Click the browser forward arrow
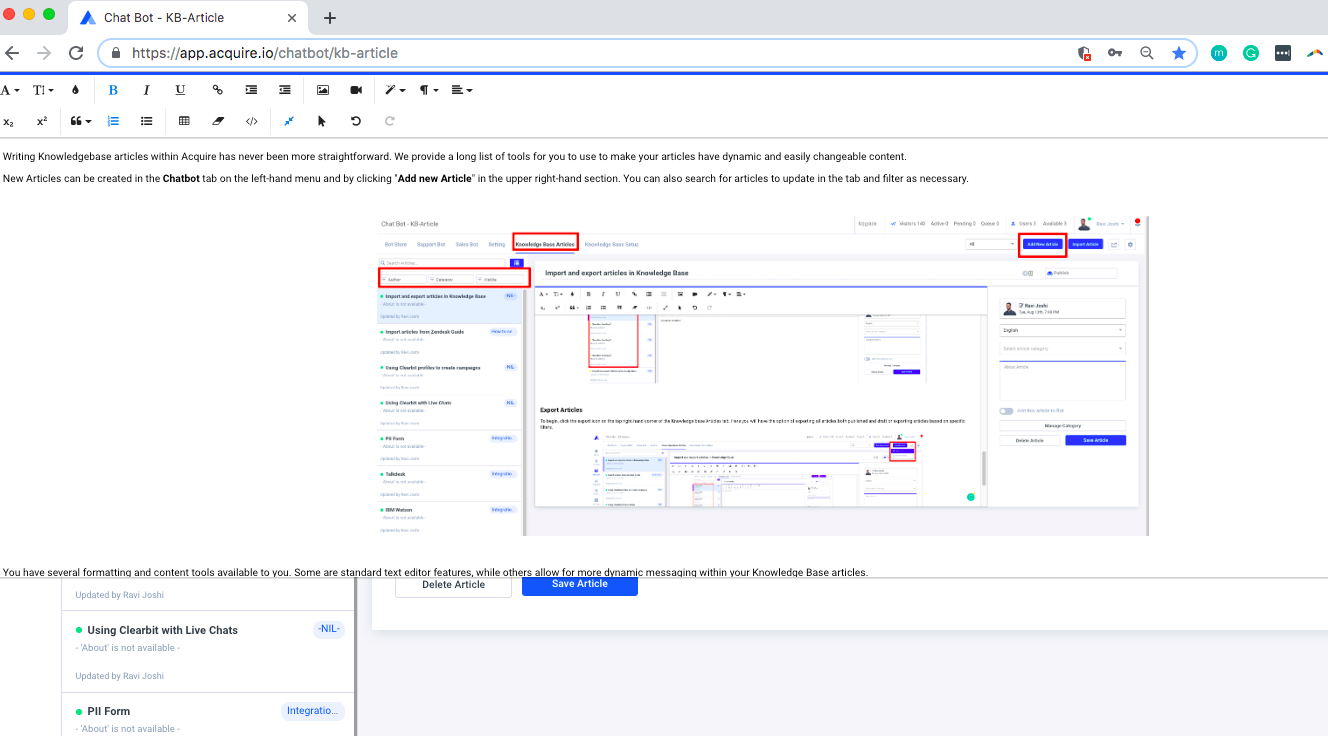Image resolution: width=1328 pixels, height=736 pixels. pos(44,53)
